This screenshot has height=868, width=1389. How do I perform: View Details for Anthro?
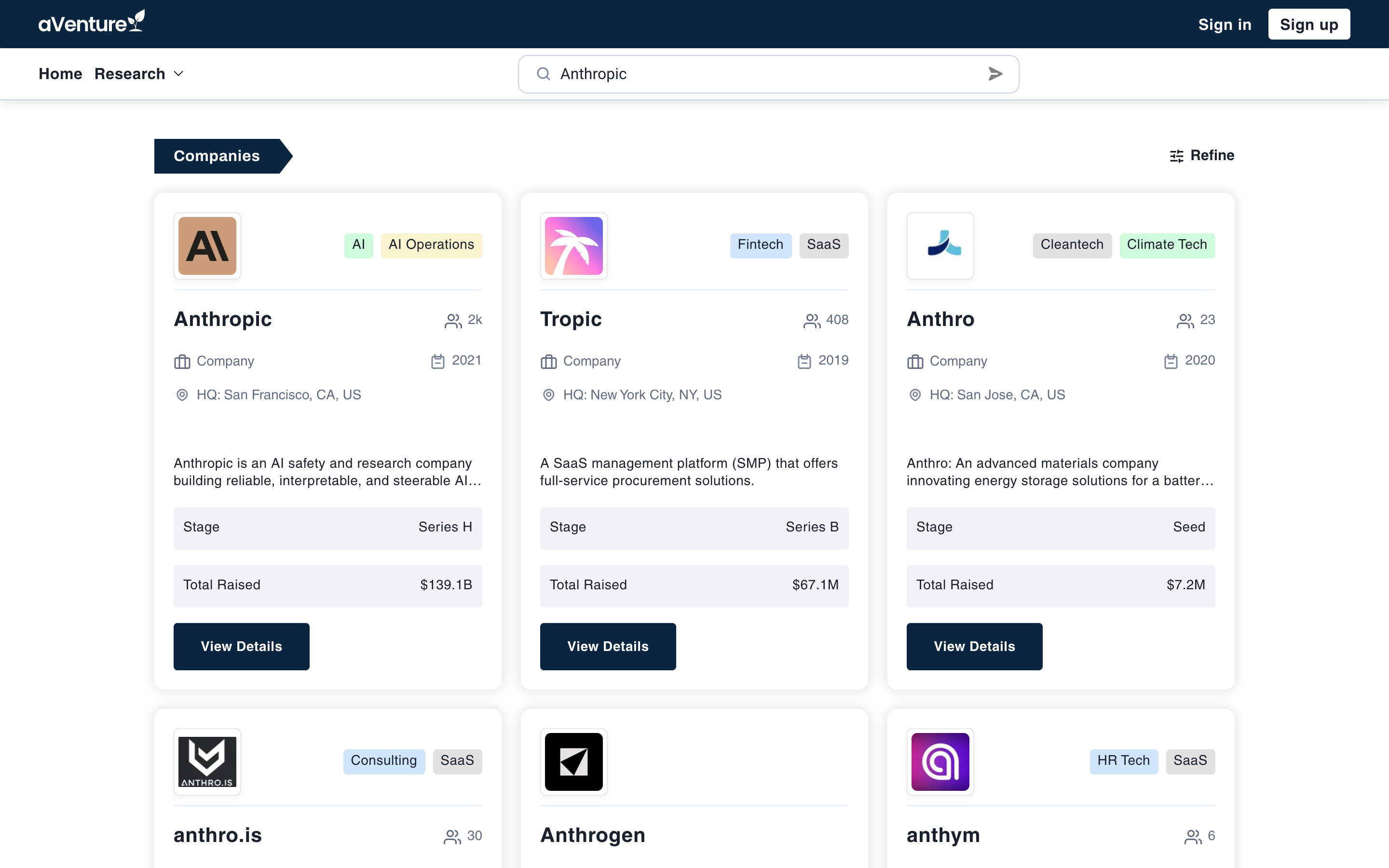point(974,646)
